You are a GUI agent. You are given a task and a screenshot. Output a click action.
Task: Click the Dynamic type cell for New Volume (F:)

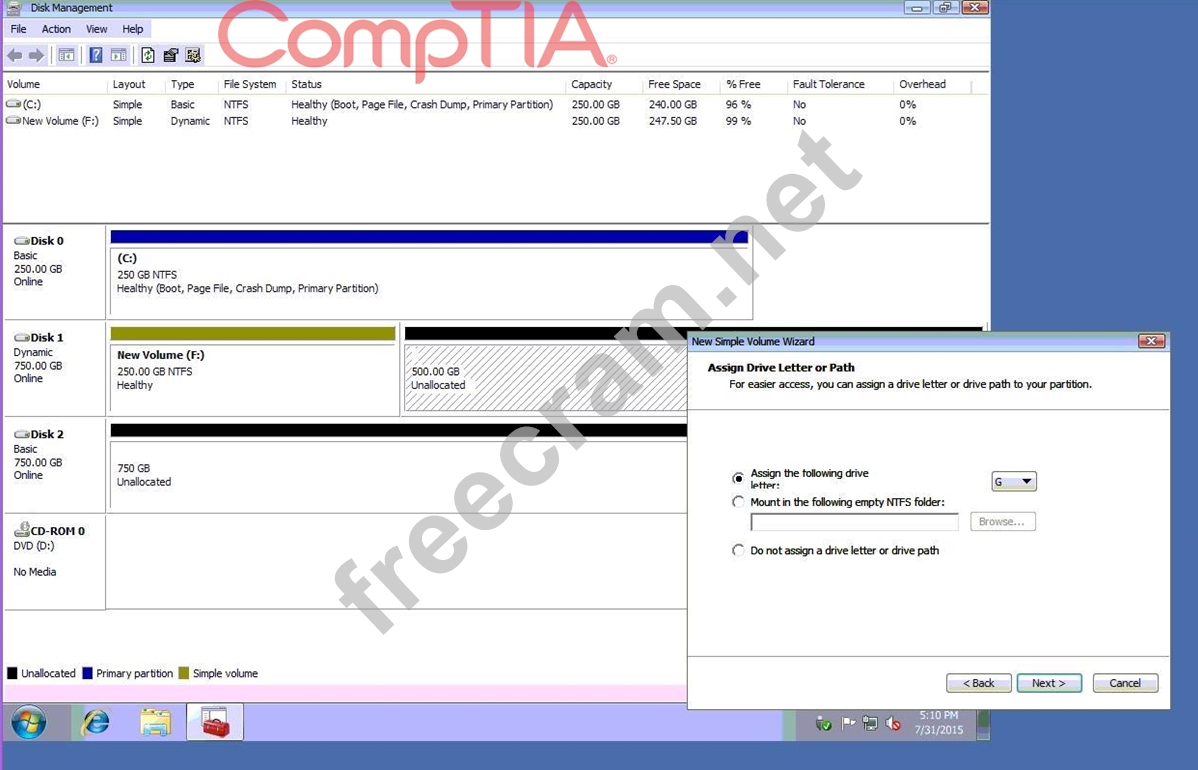coord(190,121)
